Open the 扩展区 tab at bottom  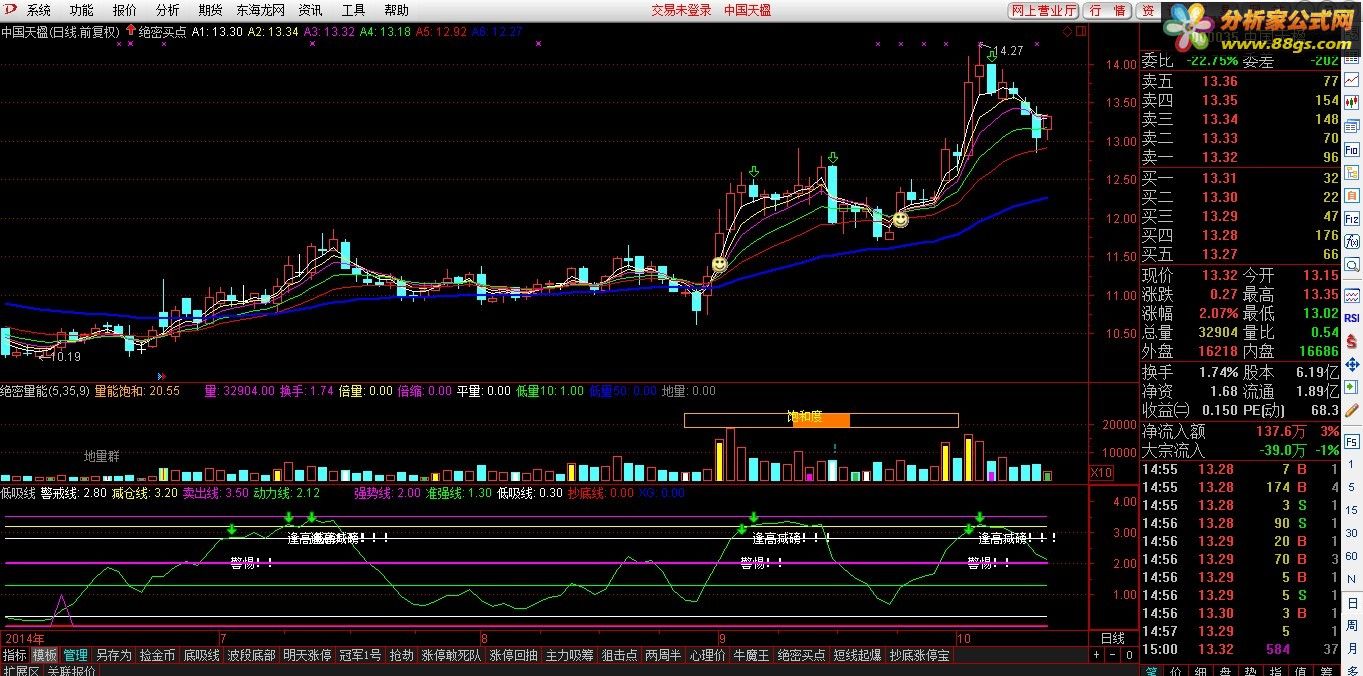click(x=20, y=671)
